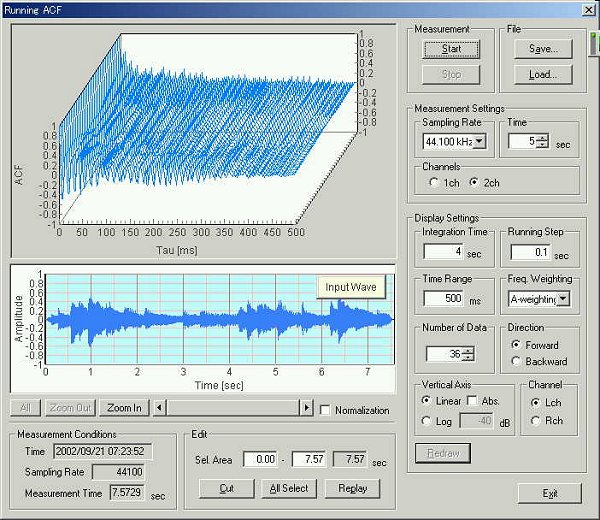Choose Backward direction option
600x520 pixels.
[x=516, y=361]
